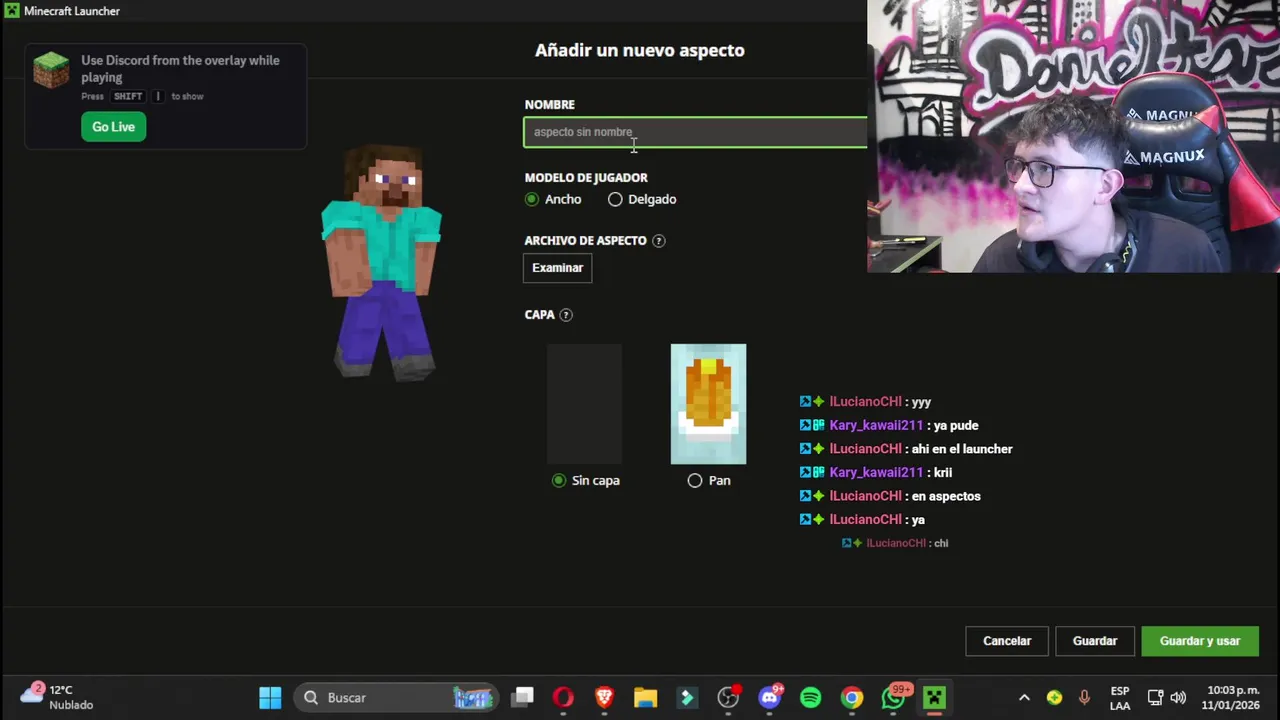
Task: Open volume control tray icon
Action: coord(1178,698)
